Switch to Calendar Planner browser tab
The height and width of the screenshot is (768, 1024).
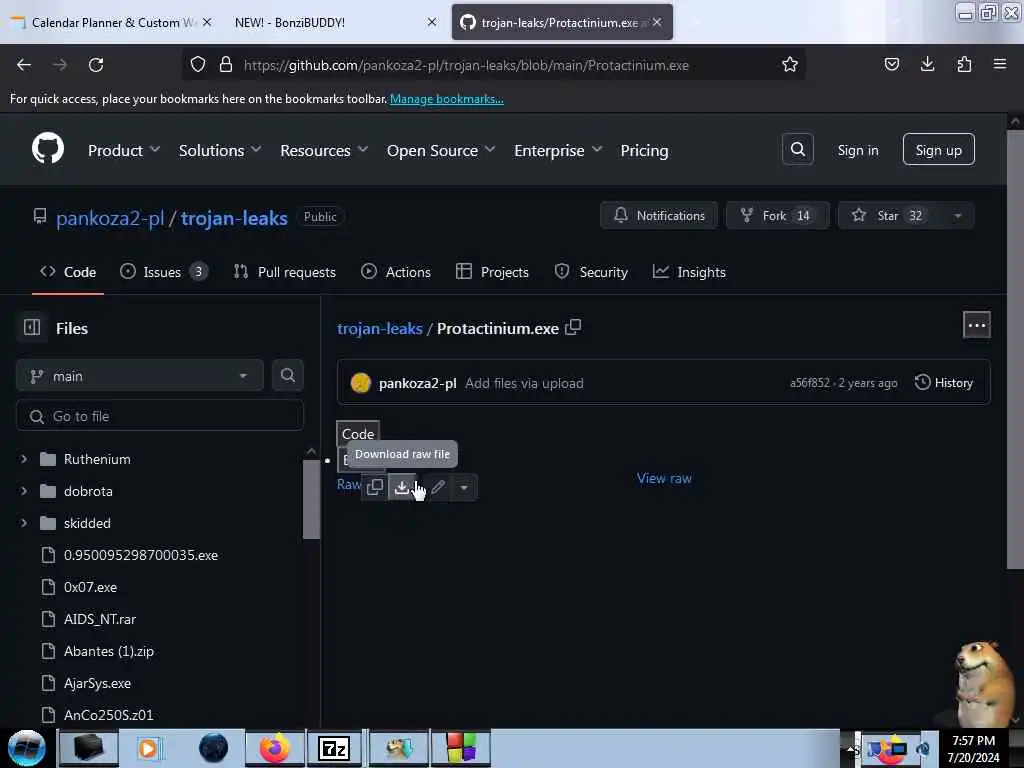pyautogui.click(x=111, y=22)
